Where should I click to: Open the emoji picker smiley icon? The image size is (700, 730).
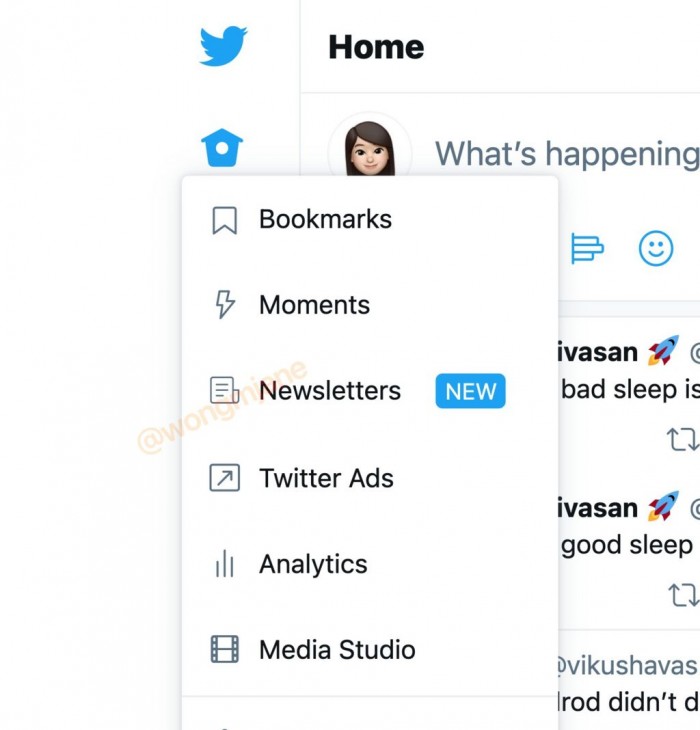pos(656,248)
